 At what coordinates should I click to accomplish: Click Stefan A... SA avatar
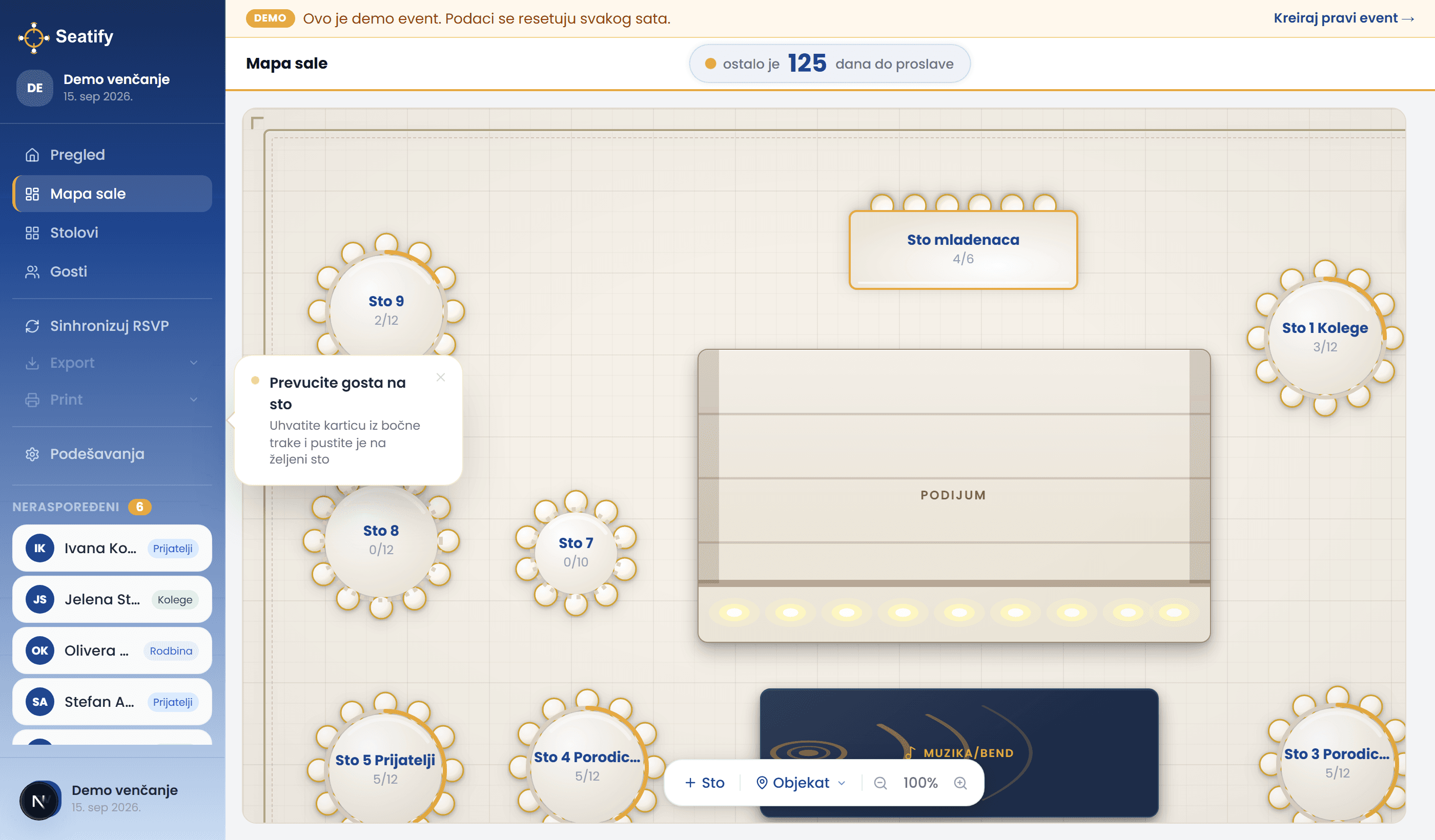pos(40,702)
